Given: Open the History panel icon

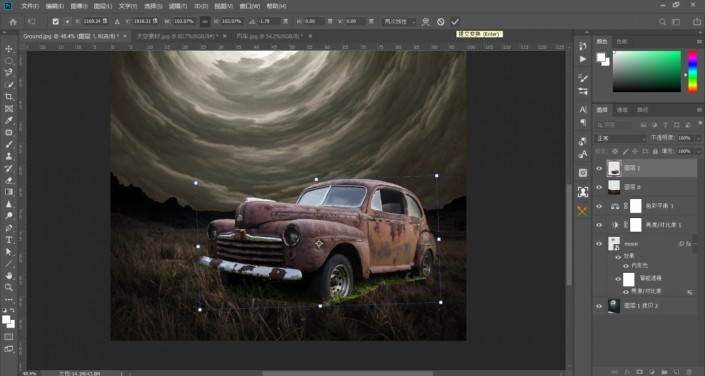Looking at the screenshot, I should click(x=583, y=46).
